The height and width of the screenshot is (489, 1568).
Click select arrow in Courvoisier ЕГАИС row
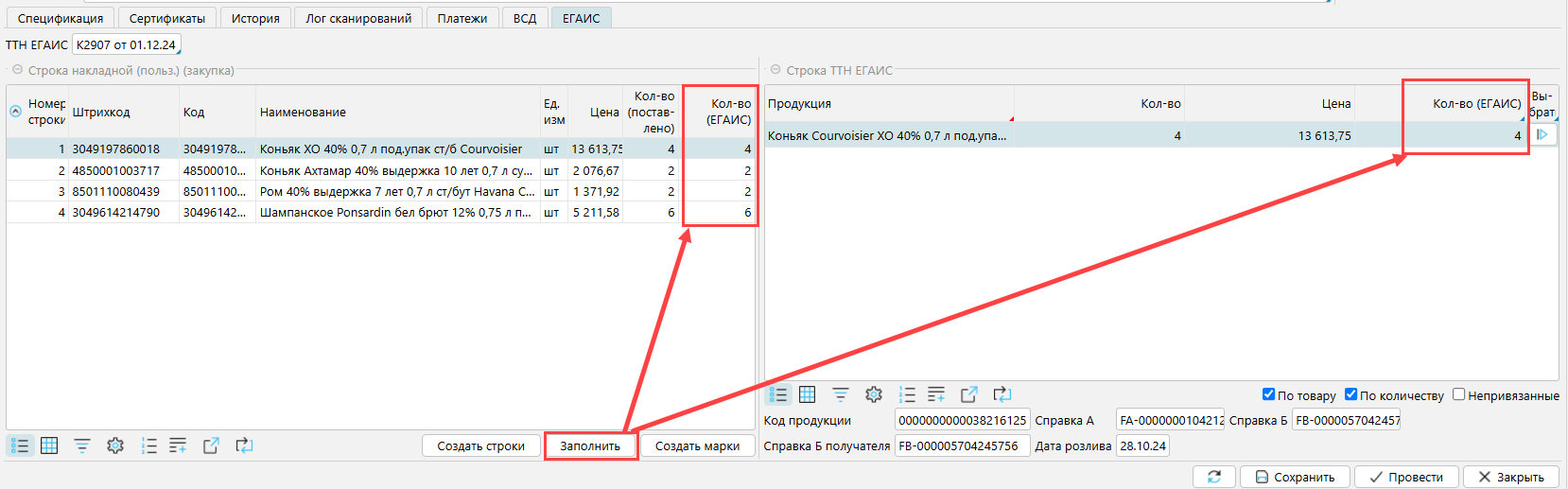click(x=1542, y=135)
